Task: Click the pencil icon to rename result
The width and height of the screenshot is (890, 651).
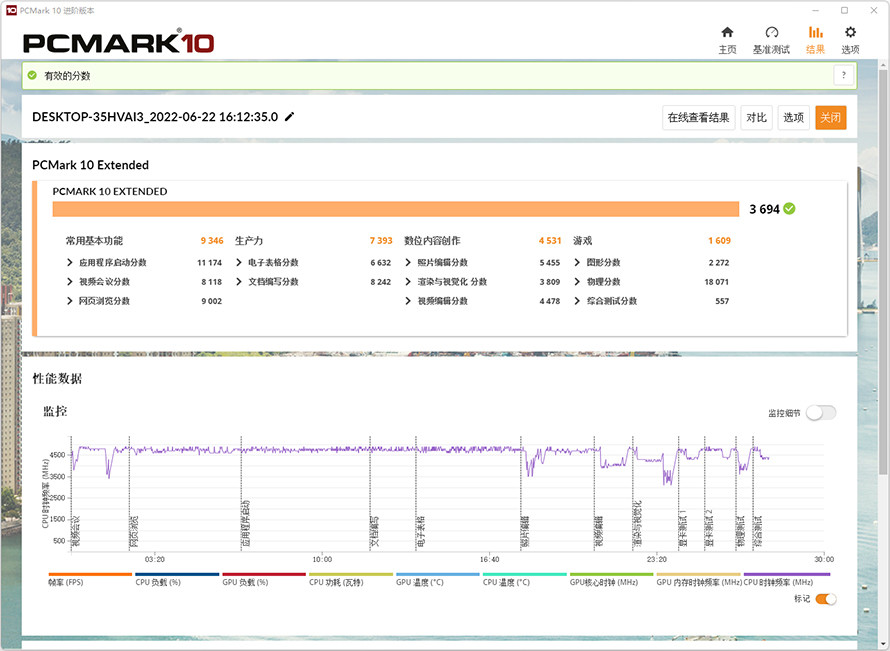Action: (289, 117)
